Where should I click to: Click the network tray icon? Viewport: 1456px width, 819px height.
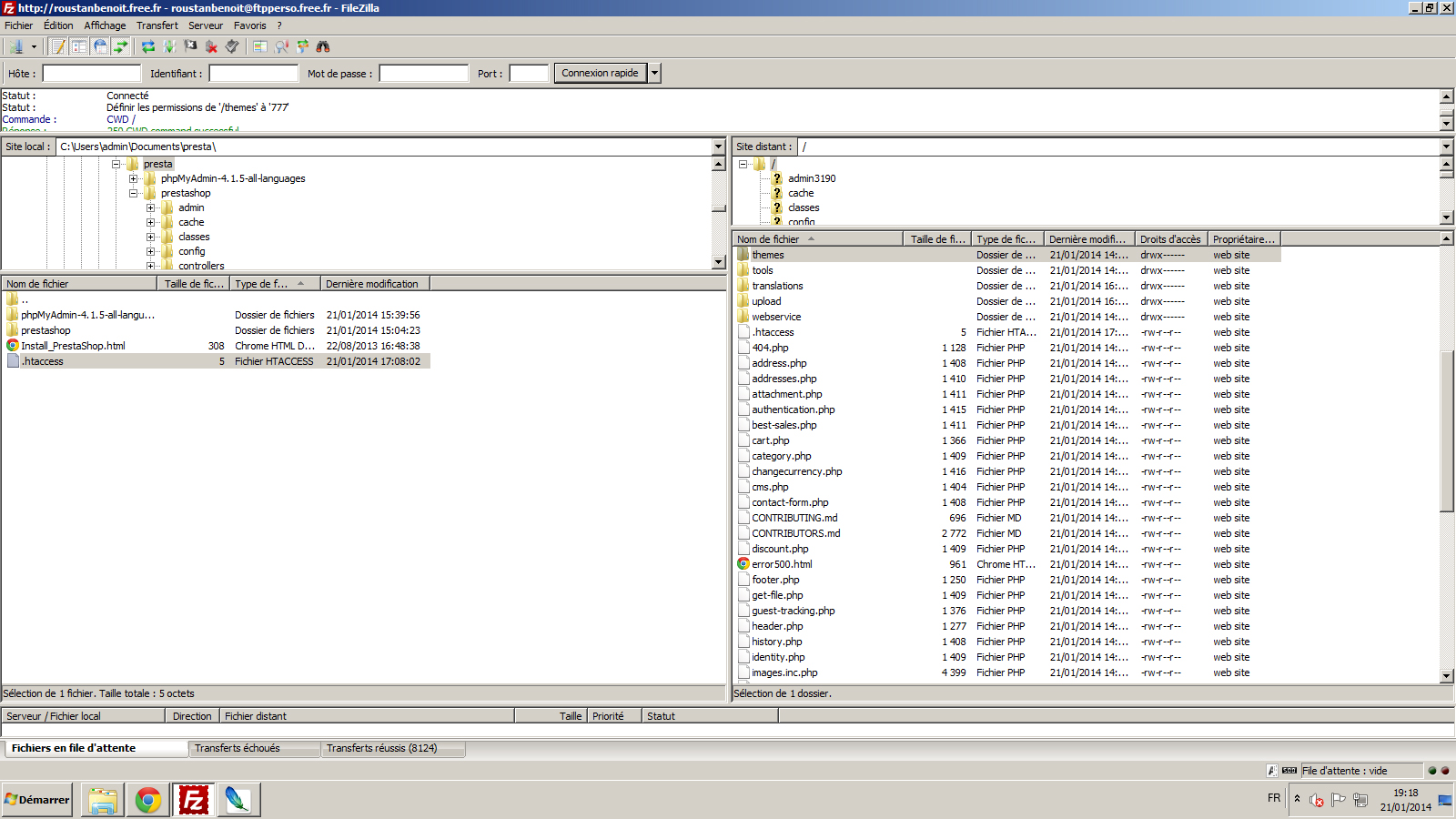tap(1360, 800)
